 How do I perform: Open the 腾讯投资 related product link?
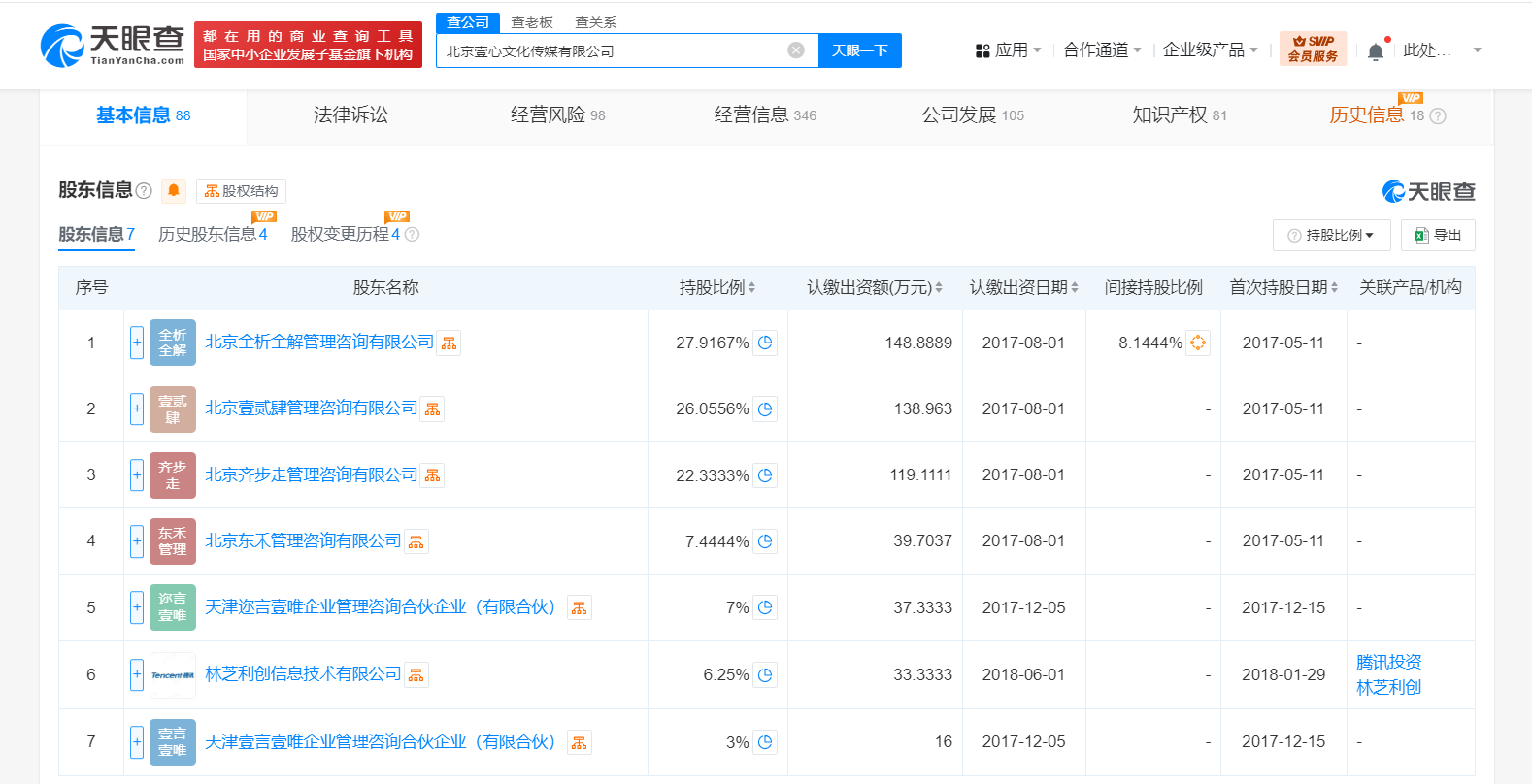[x=1388, y=662]
